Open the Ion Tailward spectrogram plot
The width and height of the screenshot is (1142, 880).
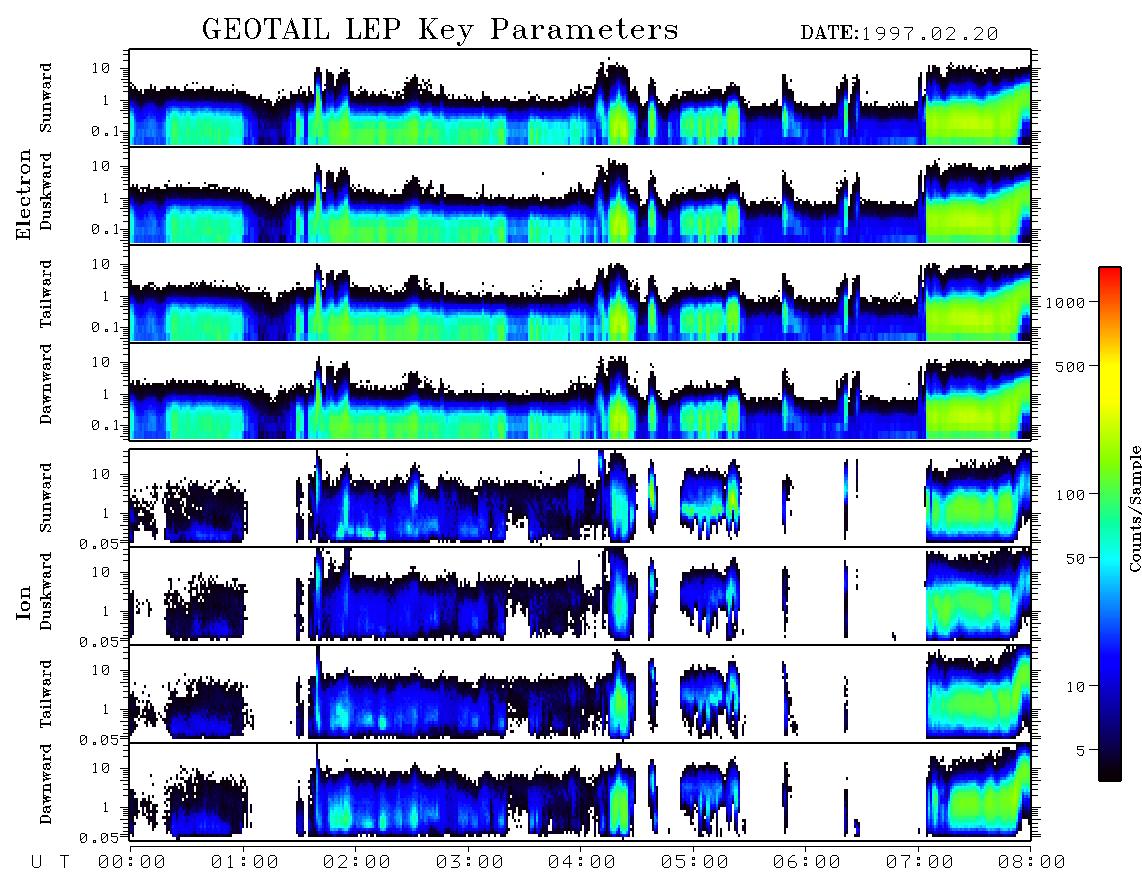(580, 694)
